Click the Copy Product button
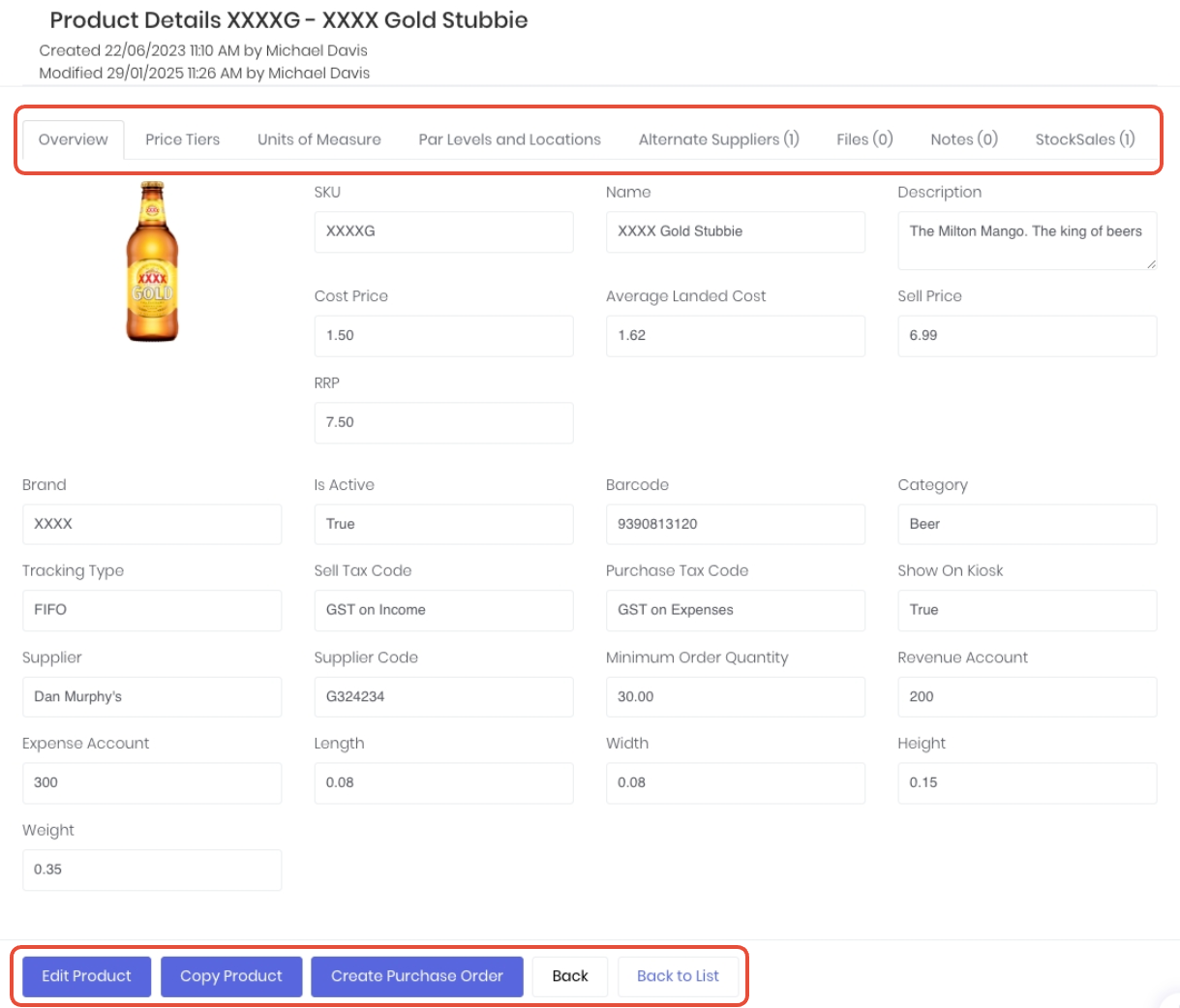Viewport: 1180px width, 1008px height. 231,976
